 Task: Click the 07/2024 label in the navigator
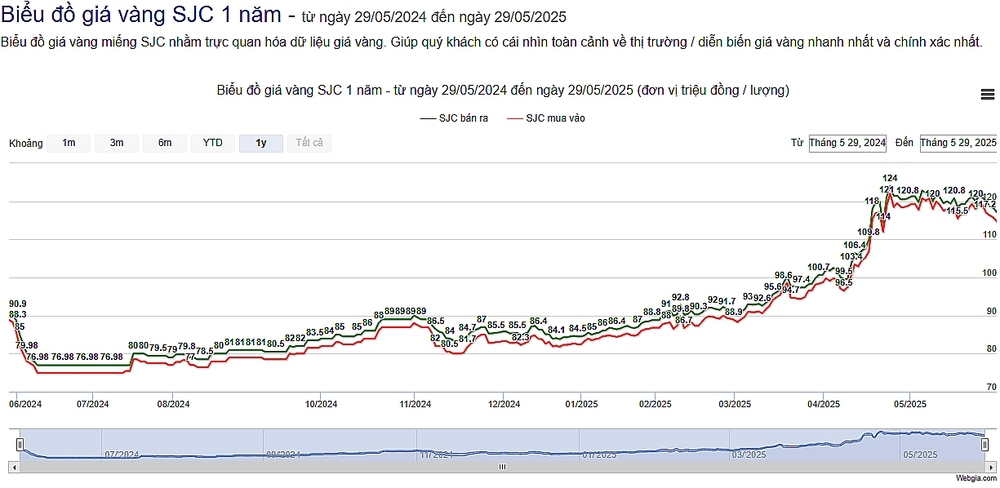coord(122,455)
